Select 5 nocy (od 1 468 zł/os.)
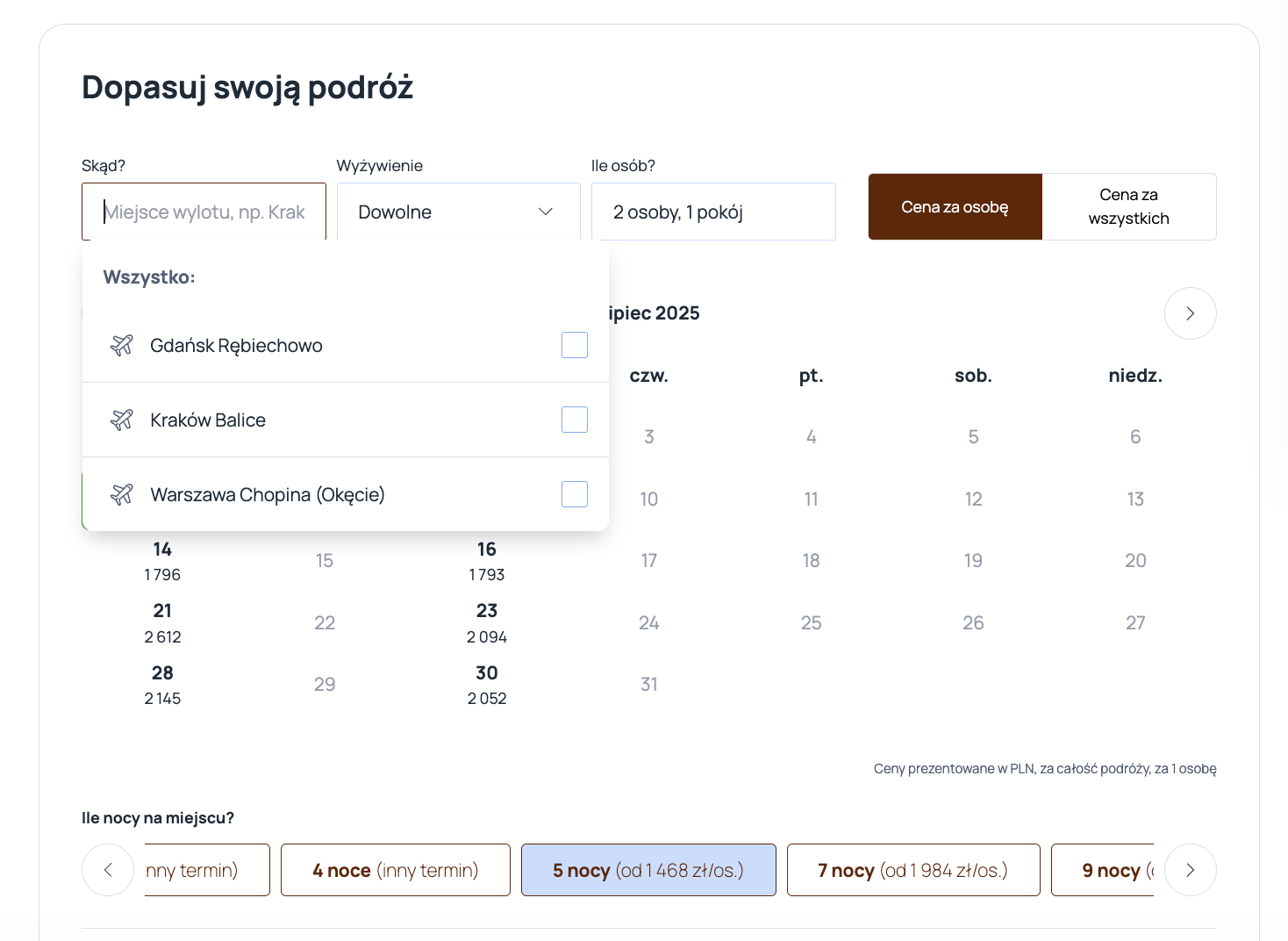The width and height of the screenshot is (1288, 941). 648,870
